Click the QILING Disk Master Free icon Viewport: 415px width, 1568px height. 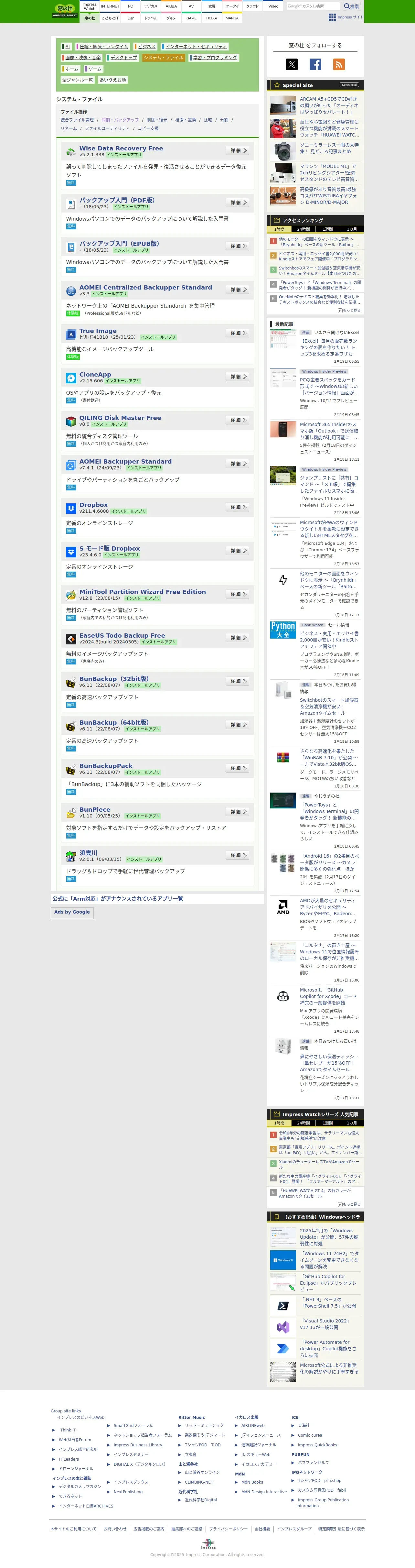pyautogui.click(x=71, y=421)
